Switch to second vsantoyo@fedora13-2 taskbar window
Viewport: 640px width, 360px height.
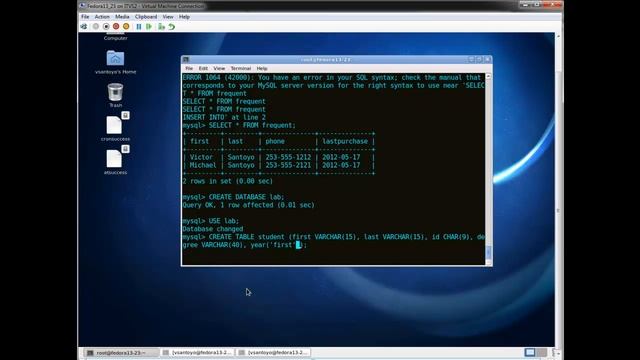pos(273,352)
